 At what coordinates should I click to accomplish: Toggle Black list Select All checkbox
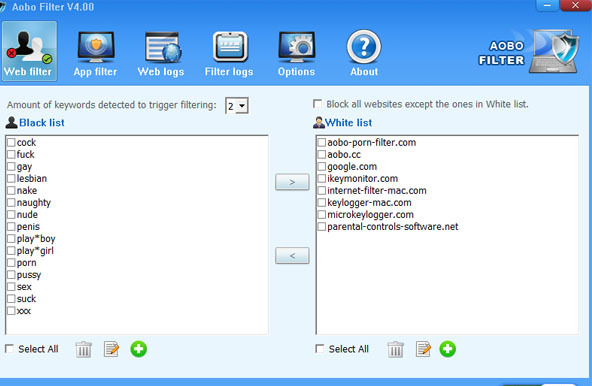click(x=9, y=349)
